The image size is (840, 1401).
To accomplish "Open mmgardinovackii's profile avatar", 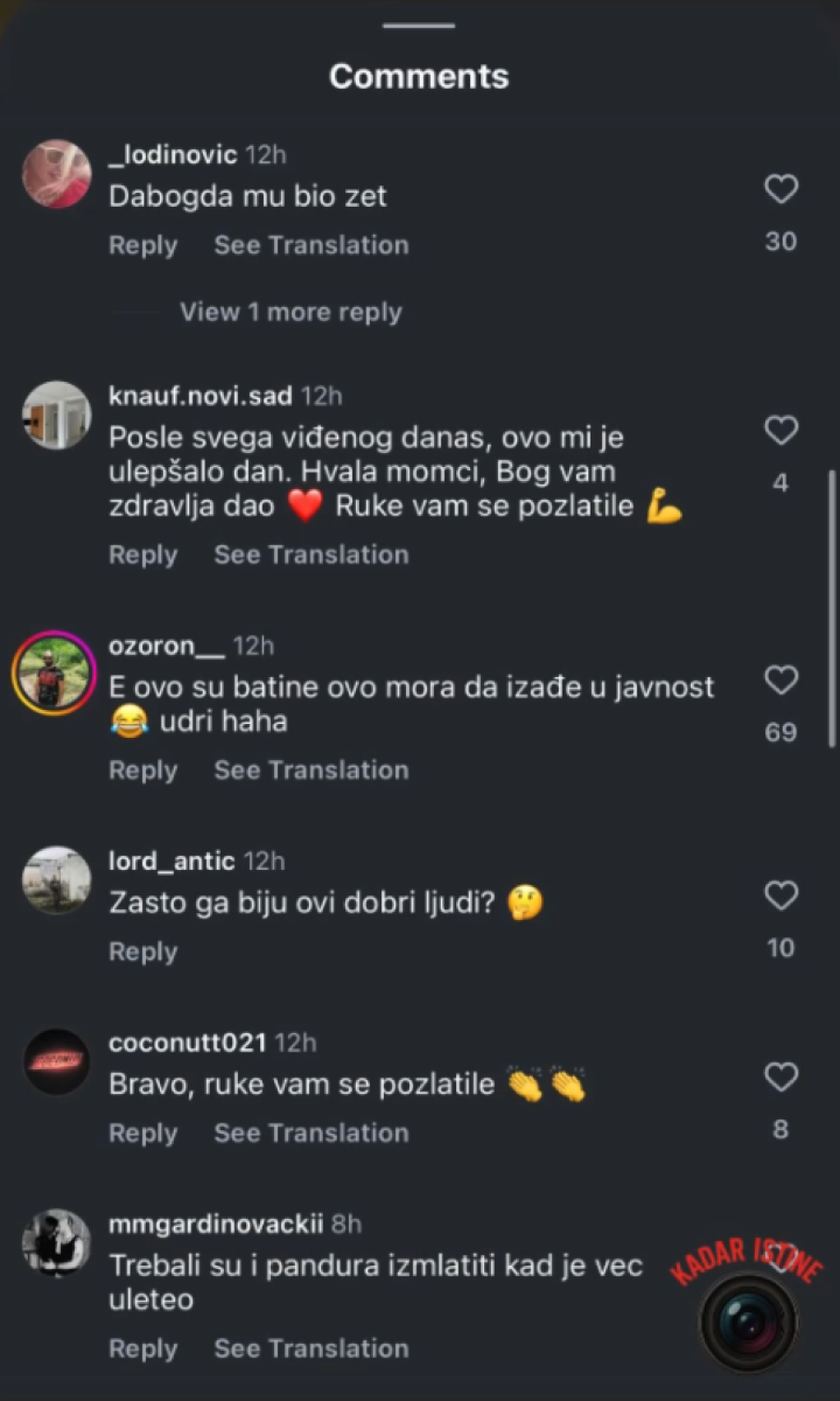I will pyautogui.click(x=57, y=1243).
